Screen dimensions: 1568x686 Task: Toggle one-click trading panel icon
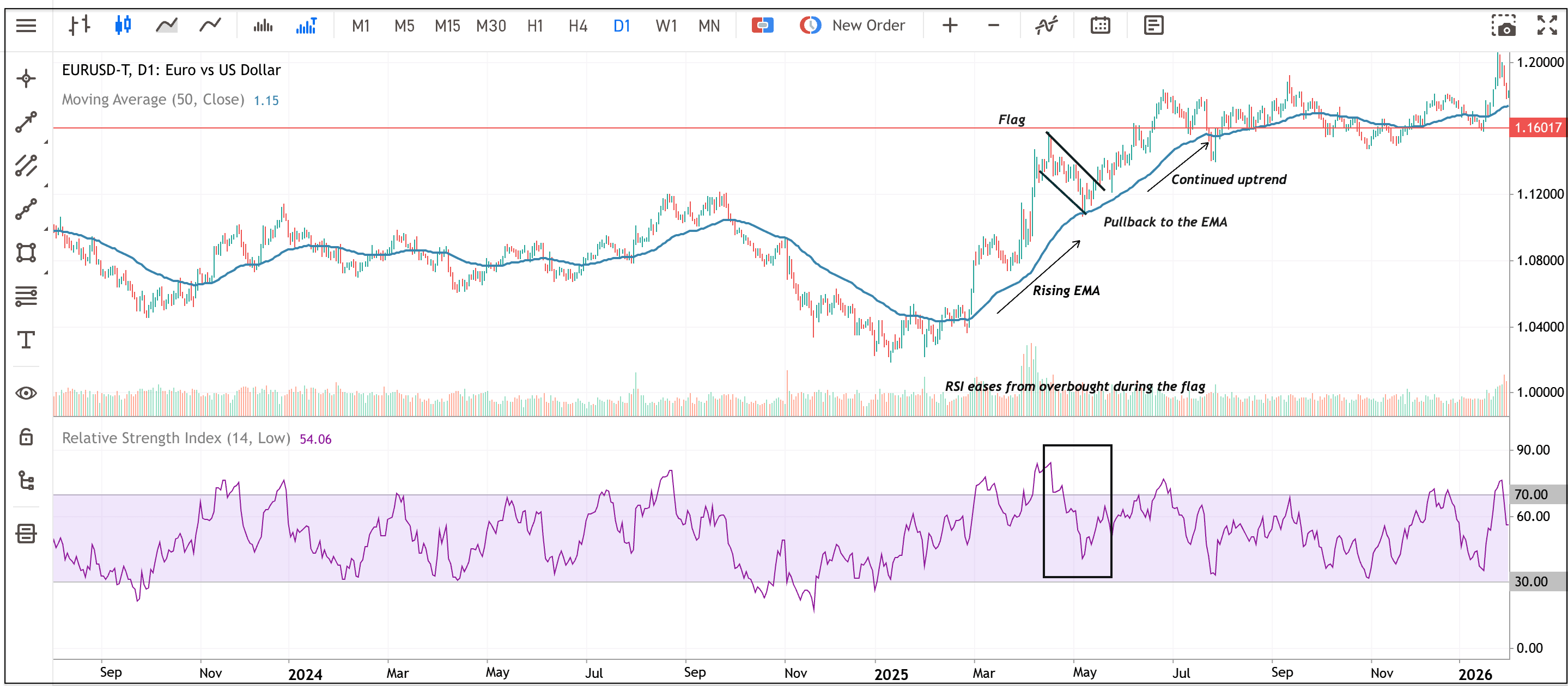pos(762,26)
